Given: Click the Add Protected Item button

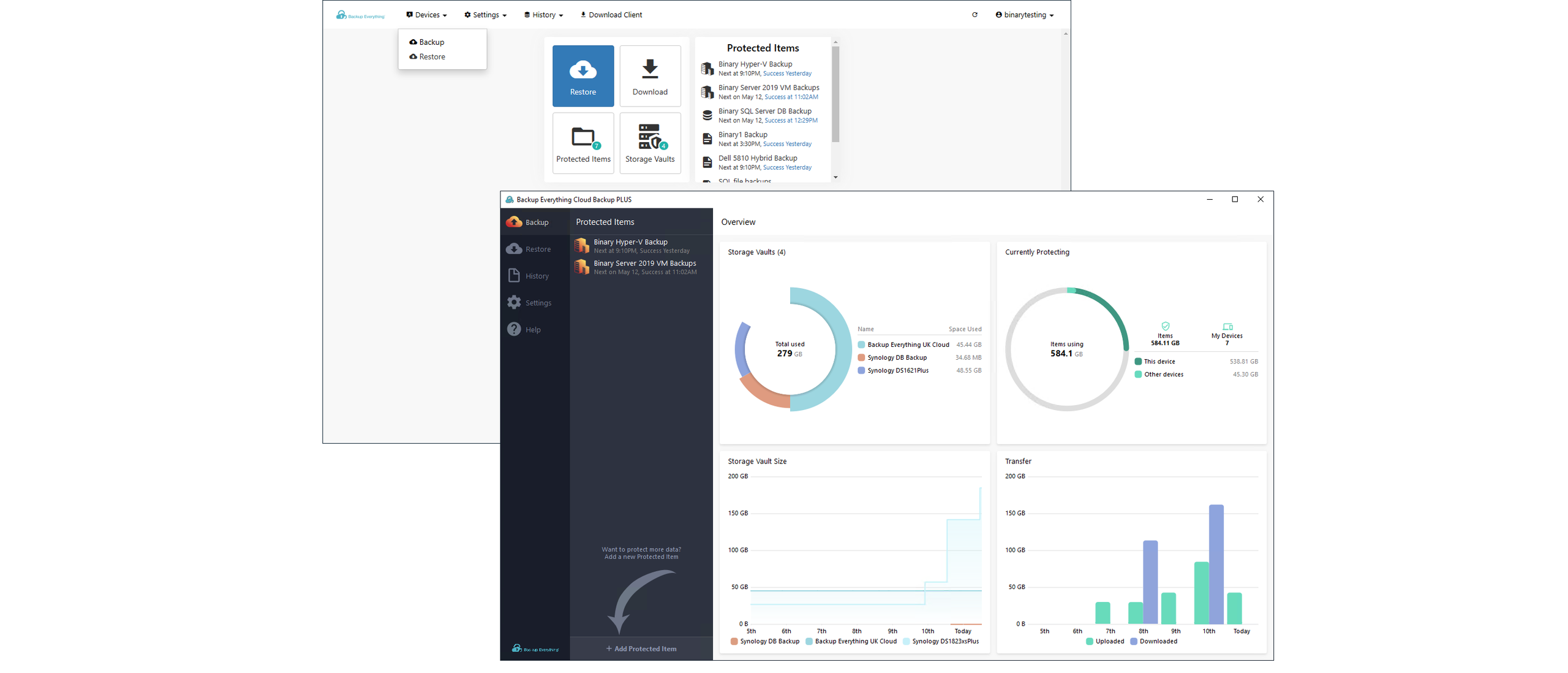Looking at the screenshot, I should pyautogui.click(x=641, y=648).
